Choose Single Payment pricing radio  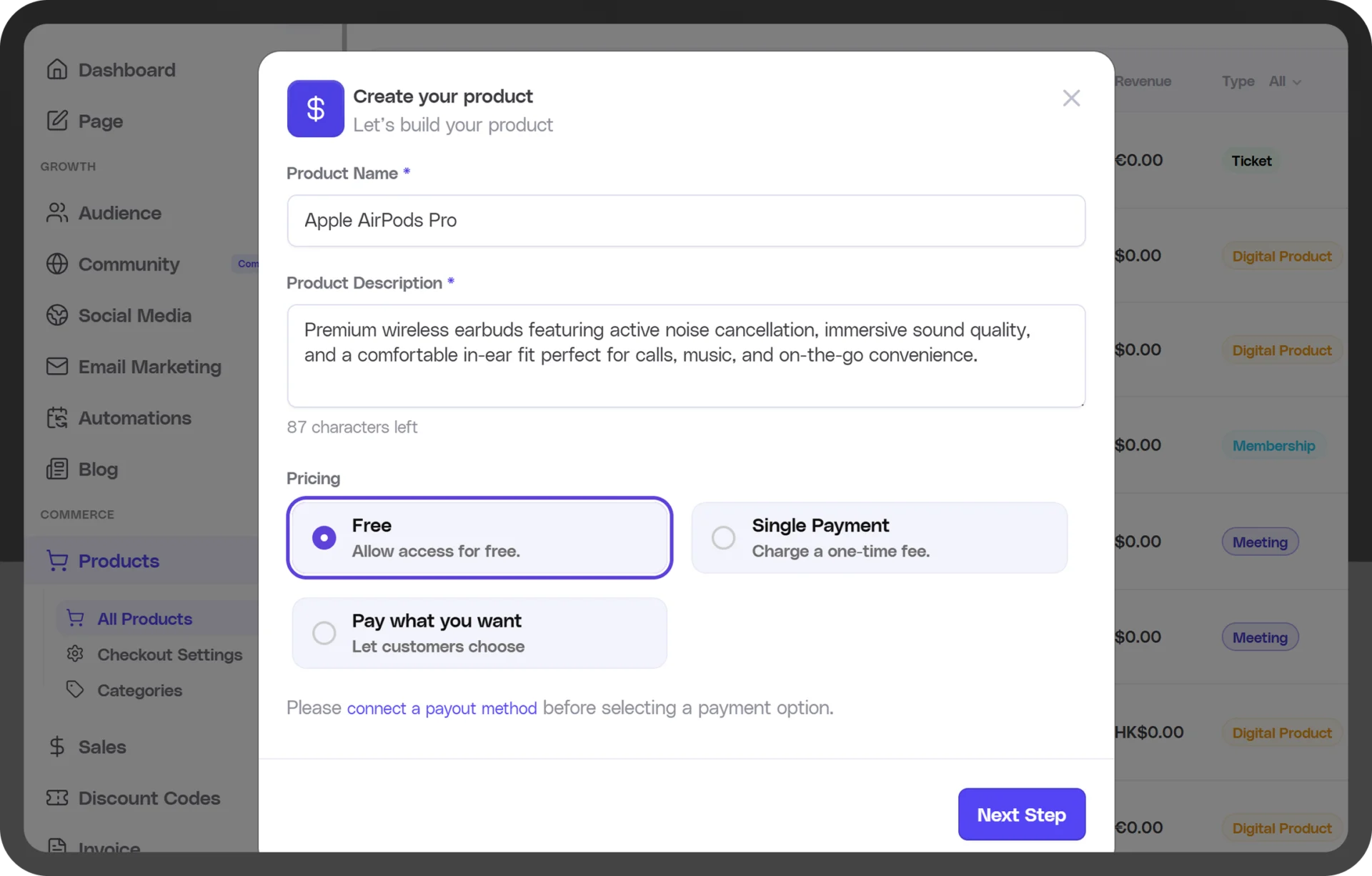(723, 537)
